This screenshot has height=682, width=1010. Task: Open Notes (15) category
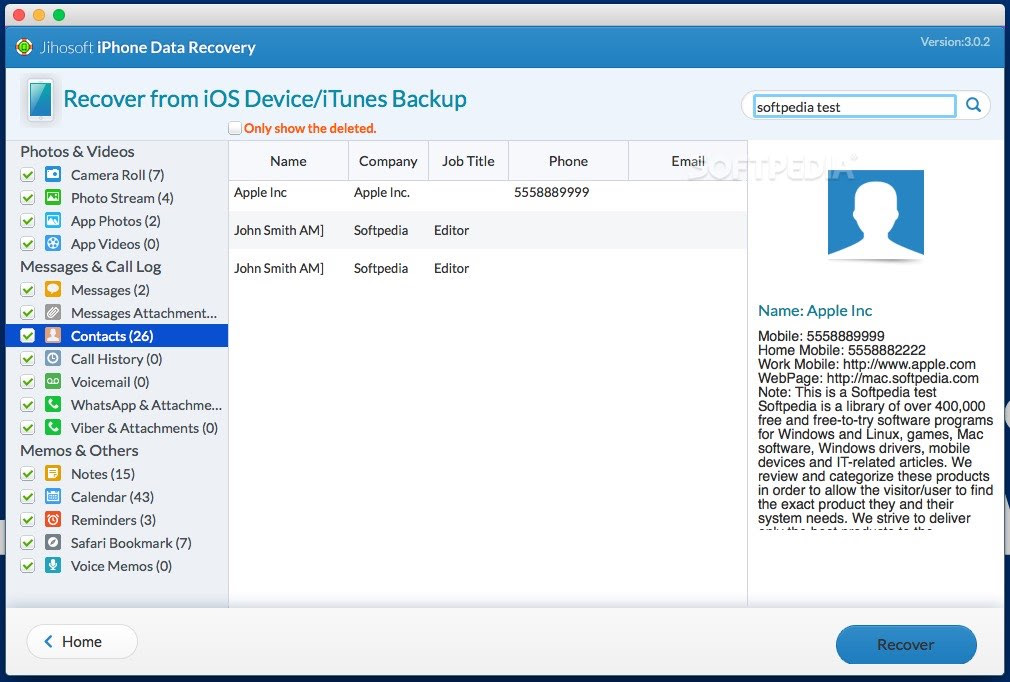click(x=102, y=474)
